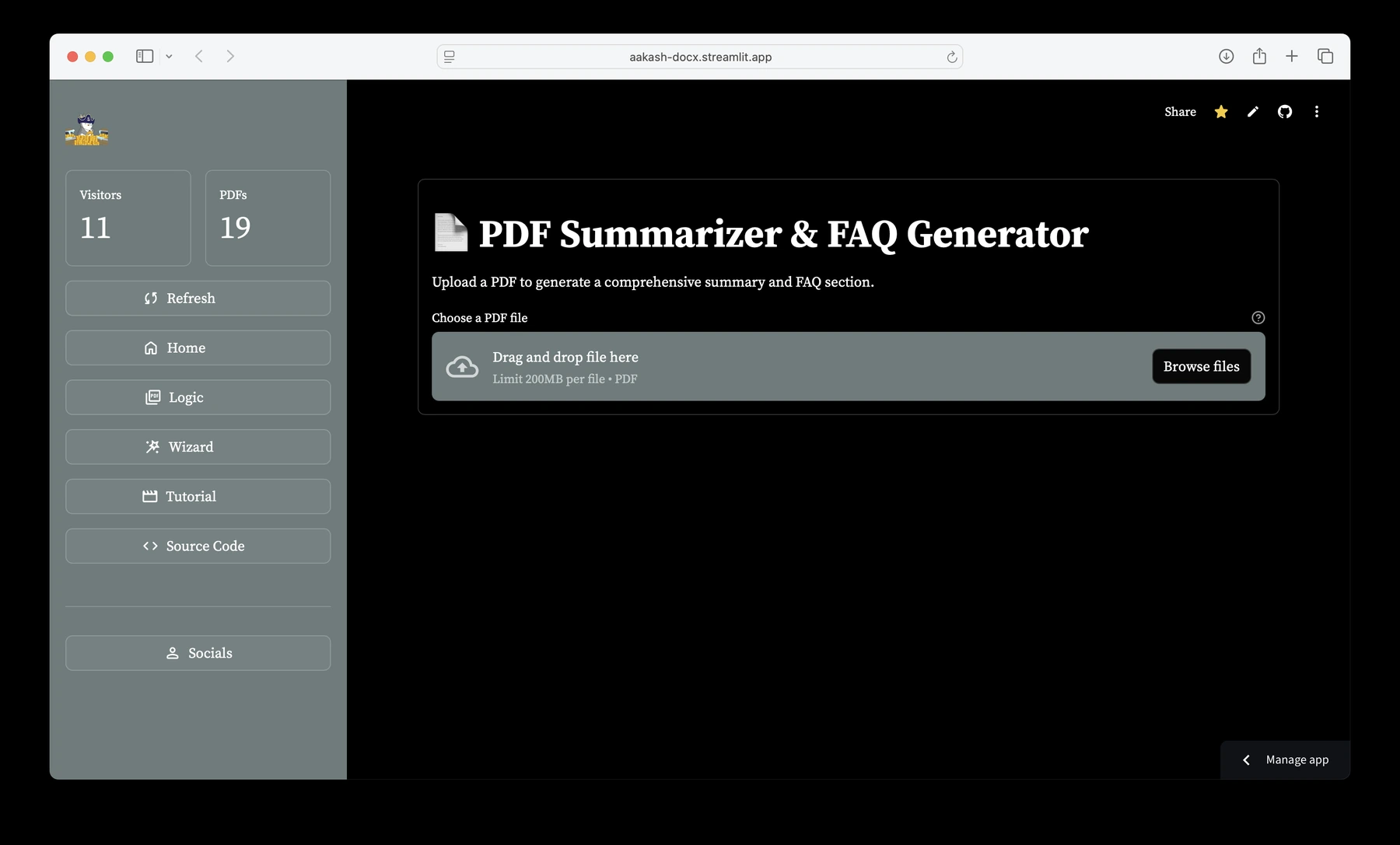The width and height of the screenshot is (1400, 845).
Task: Open the Wizard page
Action: 198,447
